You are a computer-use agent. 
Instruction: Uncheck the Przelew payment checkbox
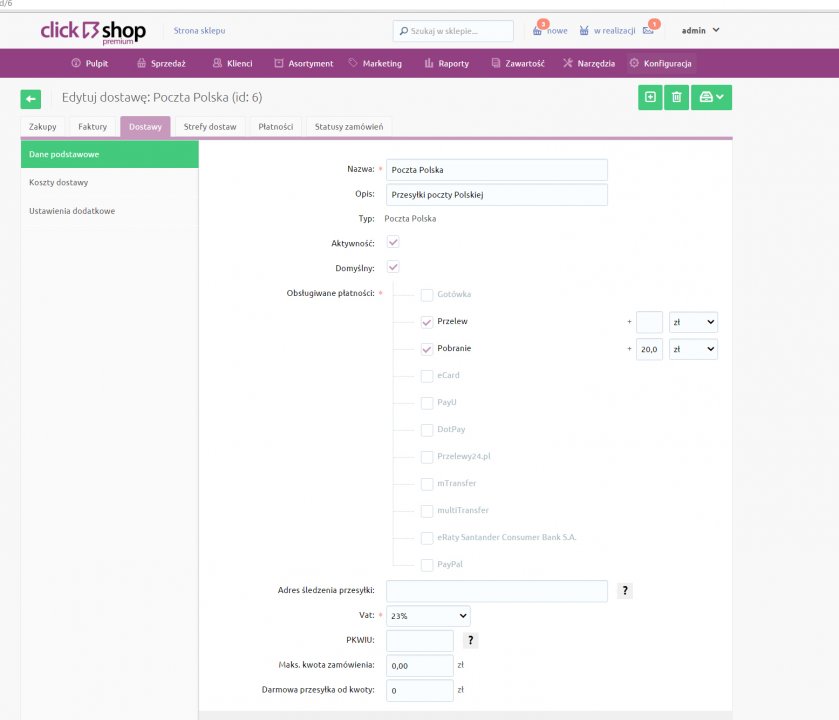426,322
